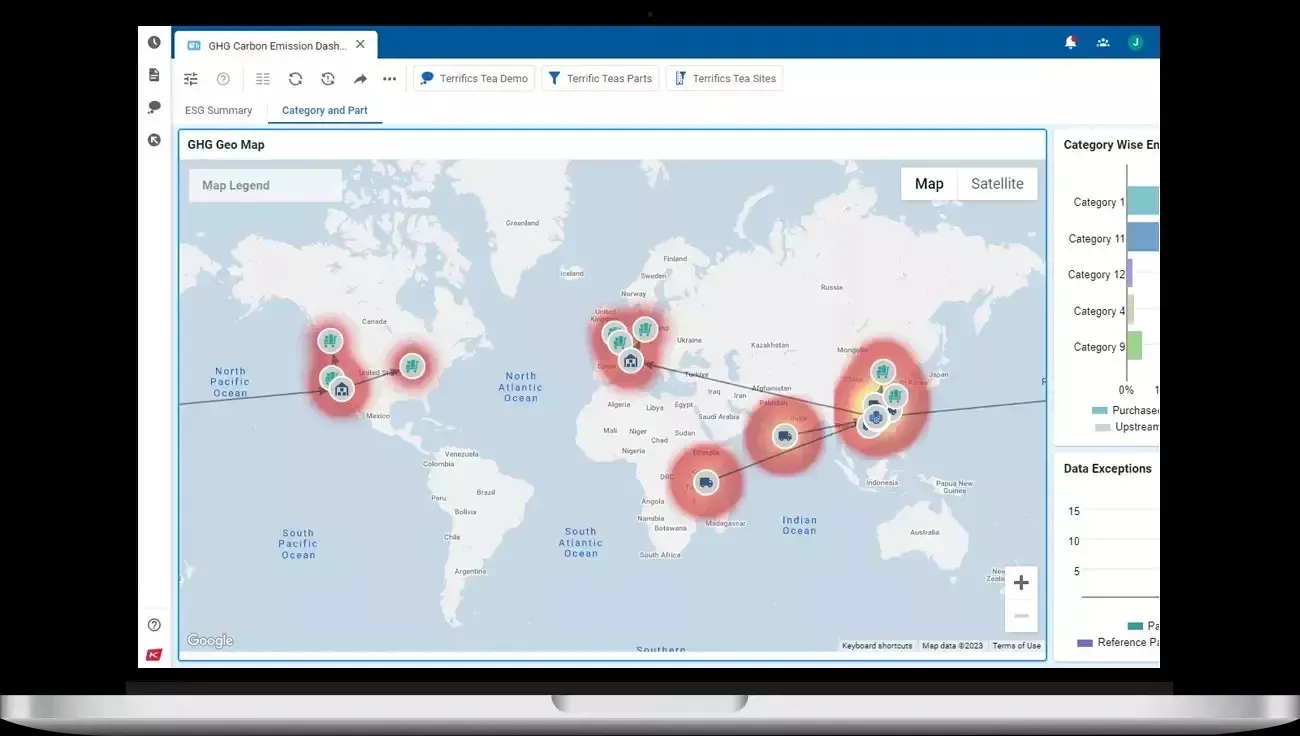
Task: Open the recent history clock icon in sidebar
Action: click(x=154, y=42)
